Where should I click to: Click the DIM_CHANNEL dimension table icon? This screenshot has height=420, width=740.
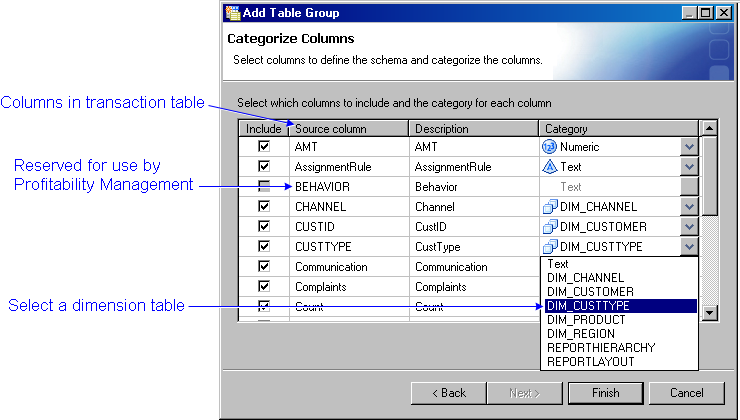tap(549, 207)
